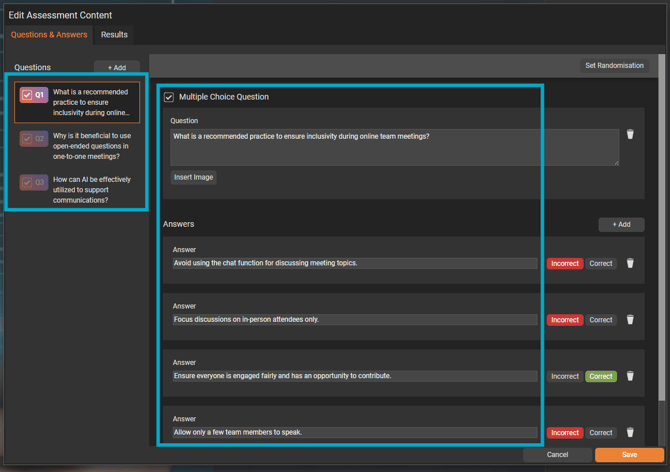The image size is (670, 472).
Task: Add a new question with + Add
Action: (117, 67)
